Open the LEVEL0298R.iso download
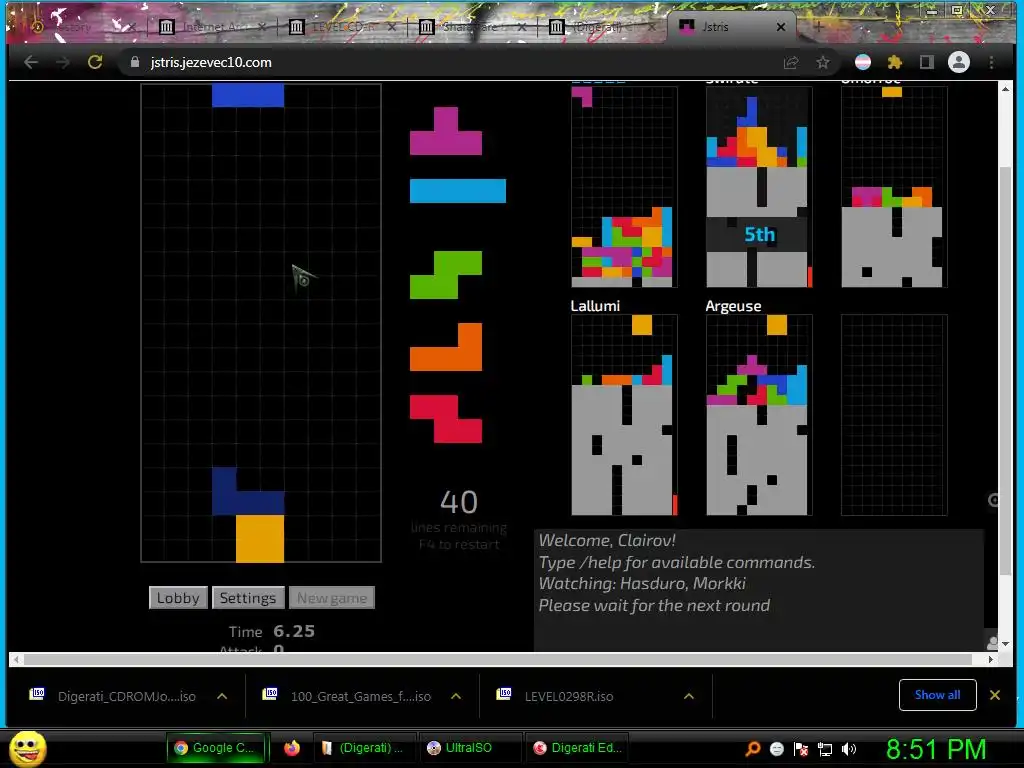1024x768 pixels. pyautogui.click(x=569, y=696)
